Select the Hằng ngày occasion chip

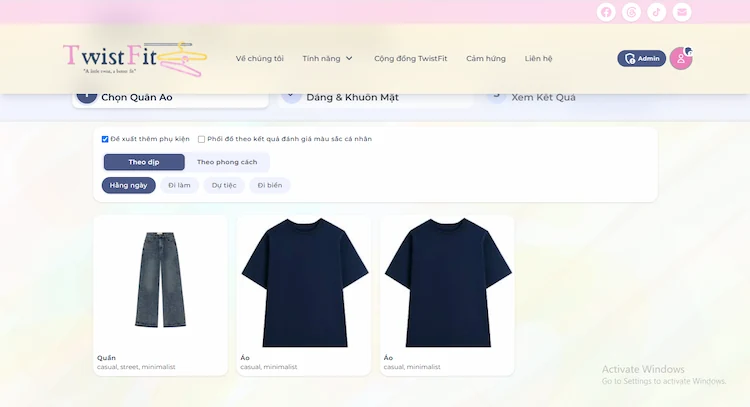pyautogui.click(x=129, y=185)
